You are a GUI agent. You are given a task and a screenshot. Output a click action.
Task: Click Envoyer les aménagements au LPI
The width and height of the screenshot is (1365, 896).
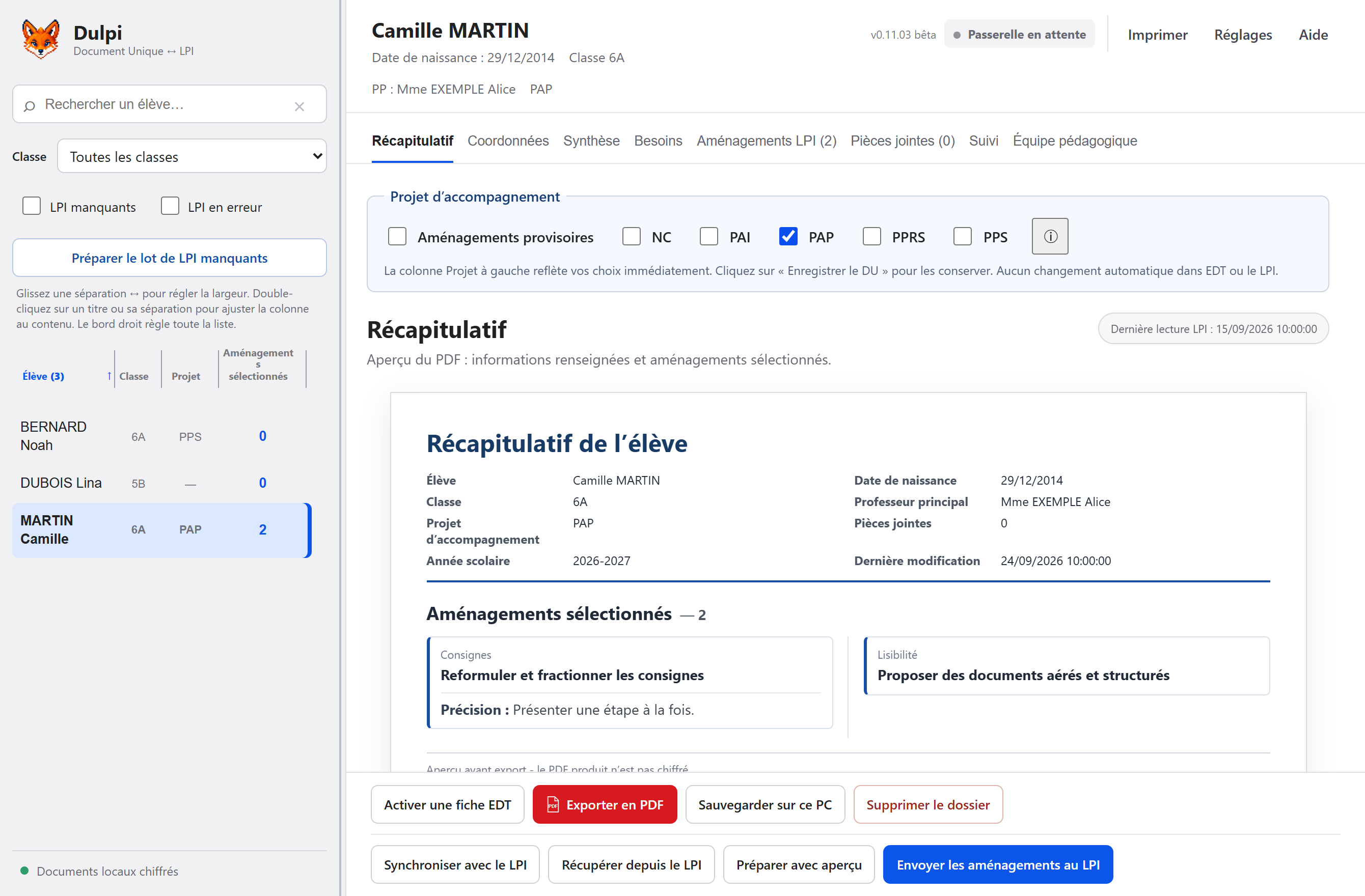(998, 865)
